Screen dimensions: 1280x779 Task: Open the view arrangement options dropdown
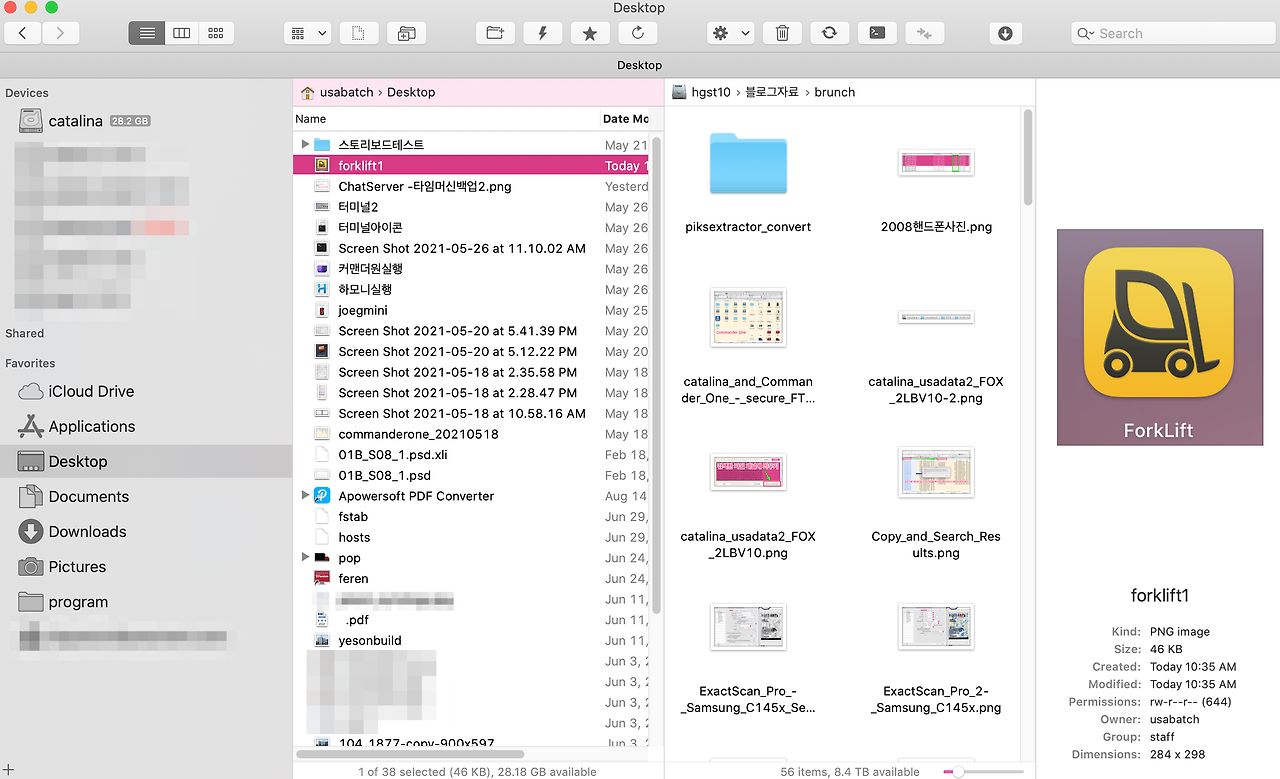(308, 33)
